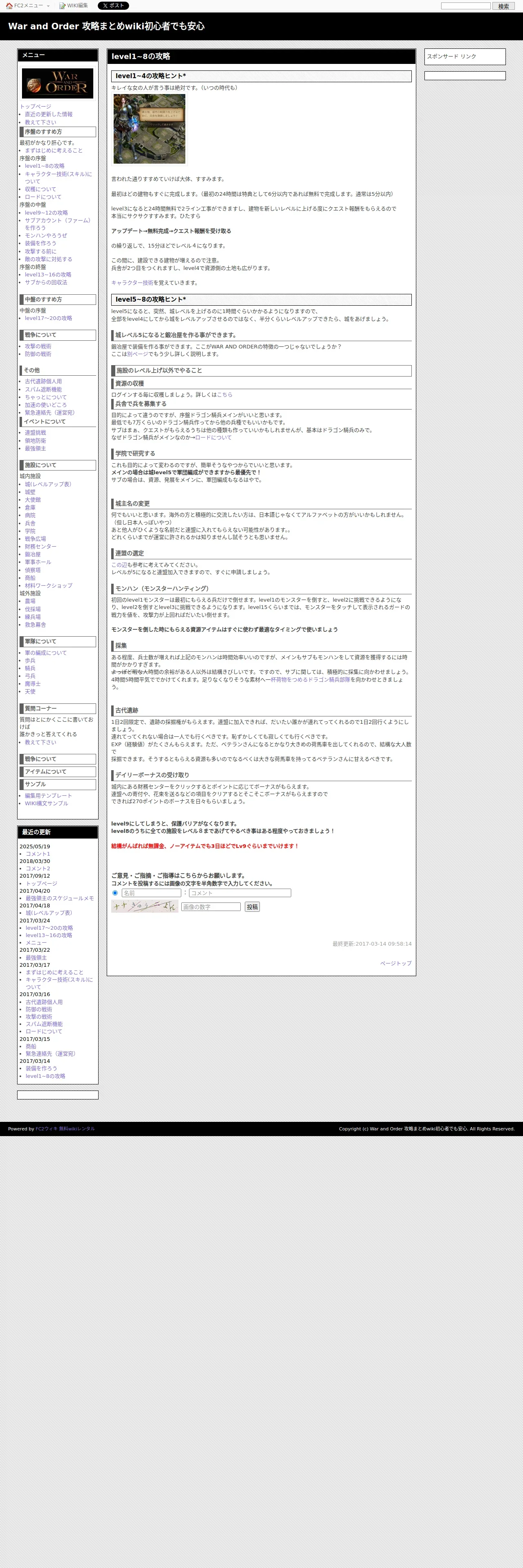Open 敵の攻撃に対処する menu link

49,259
